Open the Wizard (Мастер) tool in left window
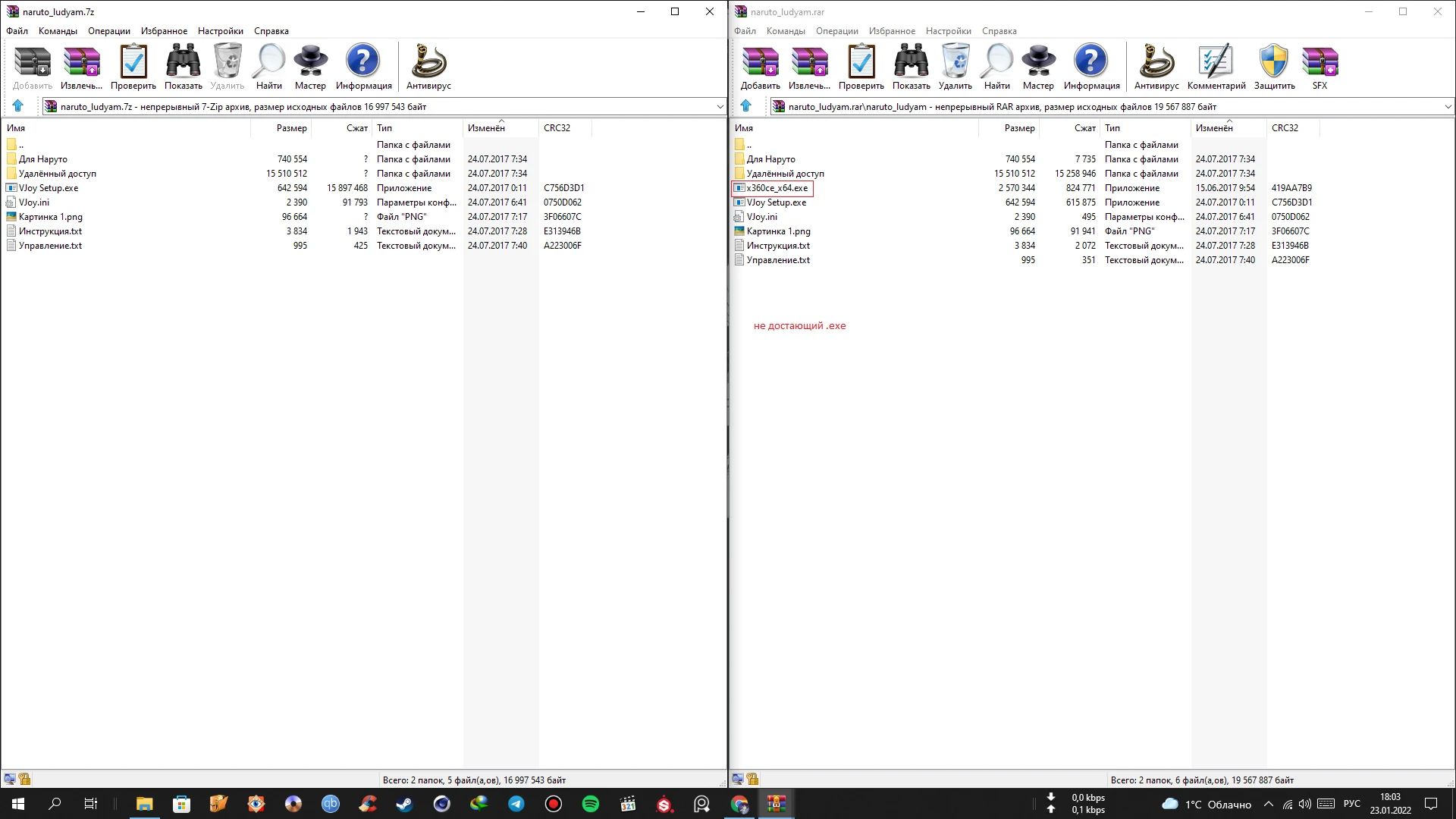The height and width of the screenshot is (819, 1456). point(310,67)
